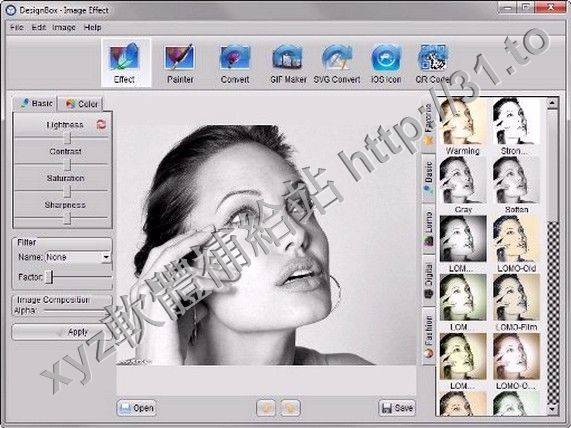Click the left arrow button below the image
This screenshot has height=428, width=571.
pyautogui.click(x=266, y=407)
